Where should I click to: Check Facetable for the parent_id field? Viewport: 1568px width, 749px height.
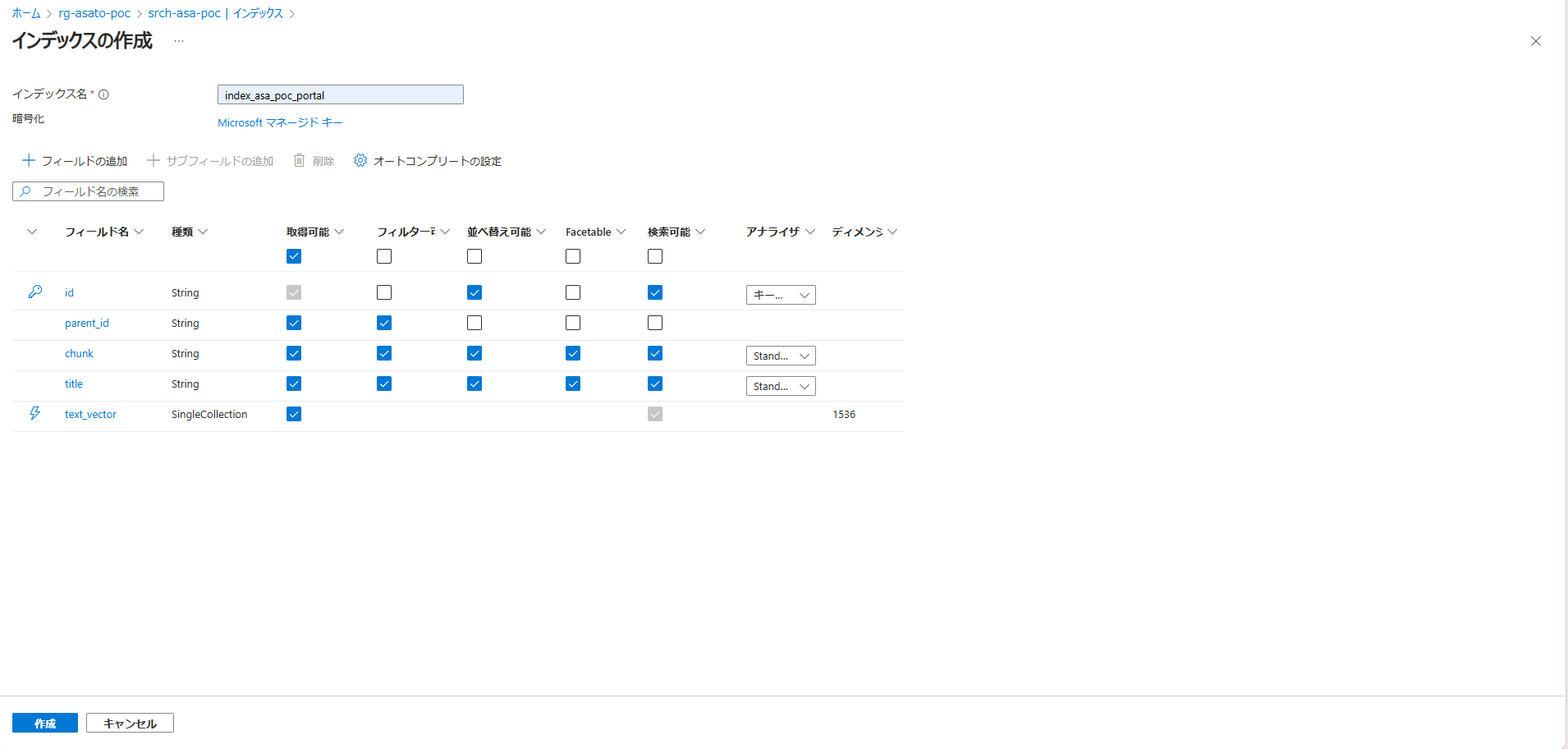[x=573, y=323]
